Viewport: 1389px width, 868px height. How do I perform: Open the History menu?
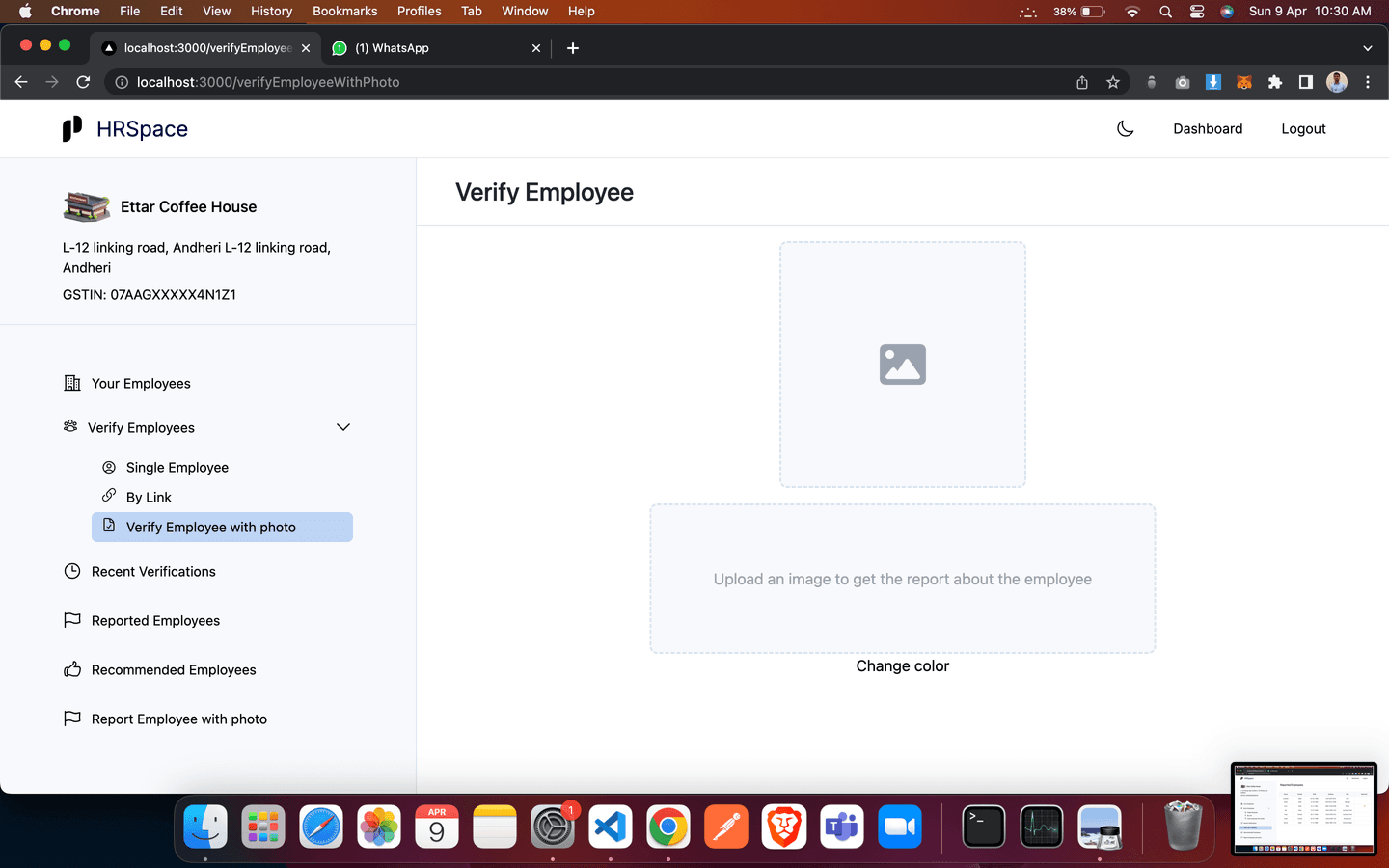pyautogui.click(x=271, y=11)
